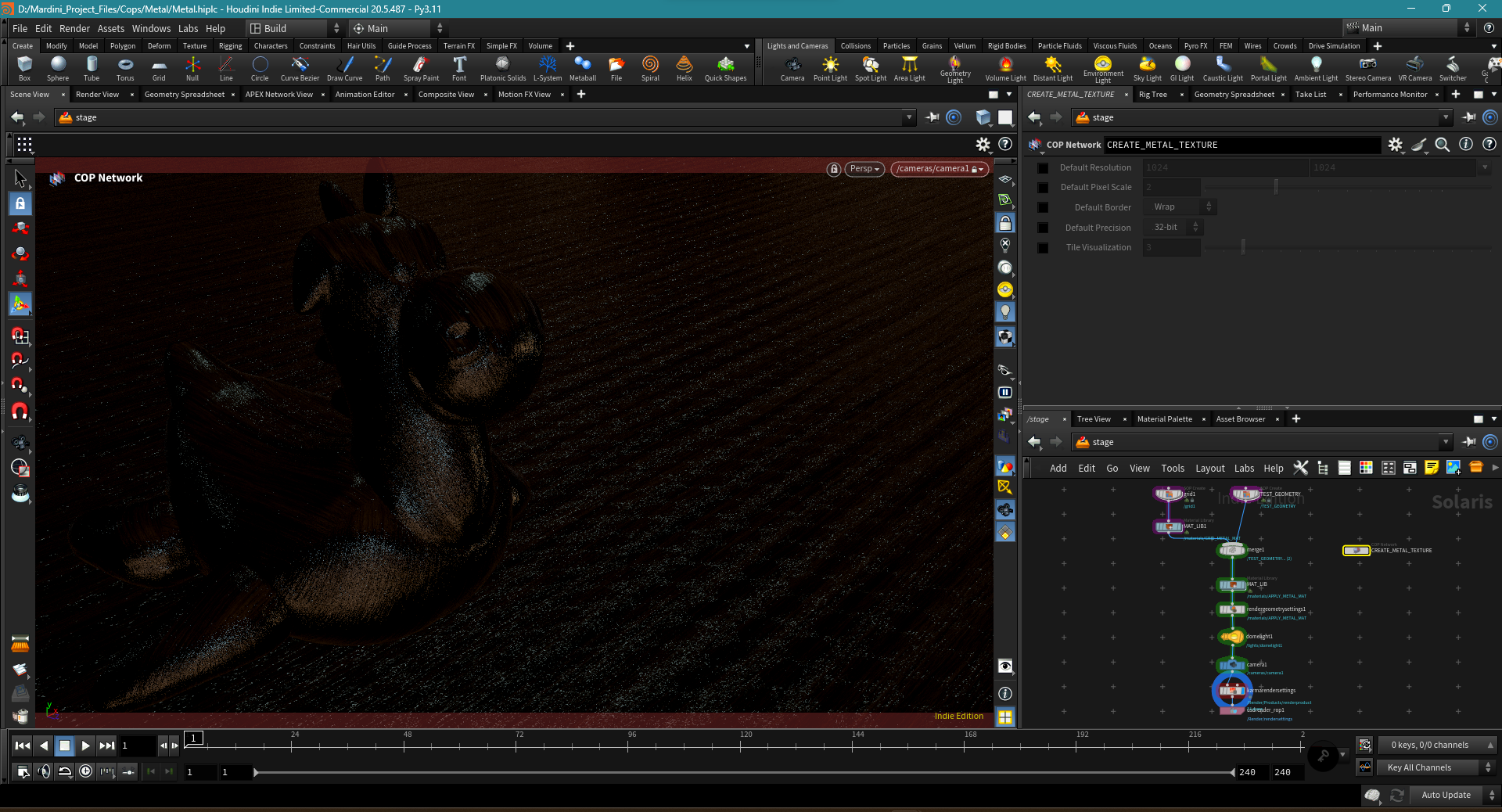Enable the Default Resolution checkbox
This screenshot has height=812, width=1502.
(x=1043, y=167)
